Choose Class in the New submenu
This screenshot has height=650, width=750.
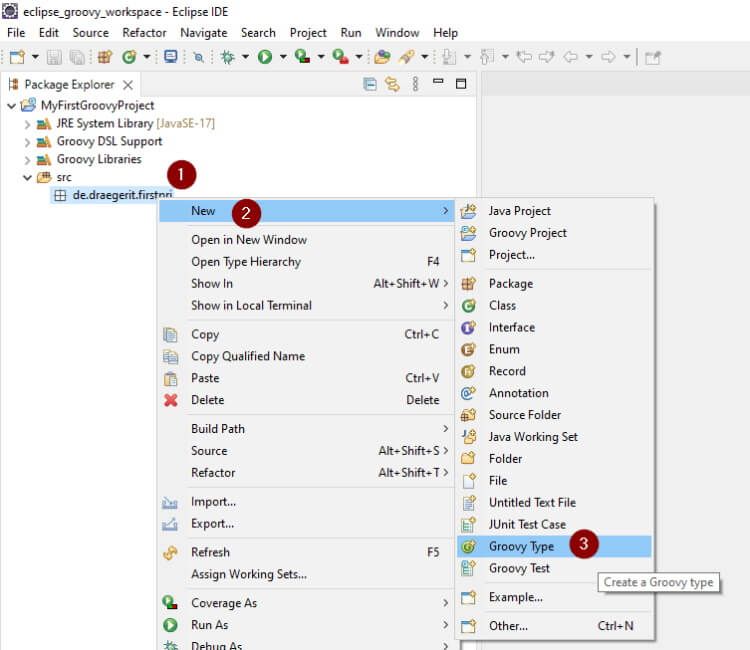(x=502, y=306)
